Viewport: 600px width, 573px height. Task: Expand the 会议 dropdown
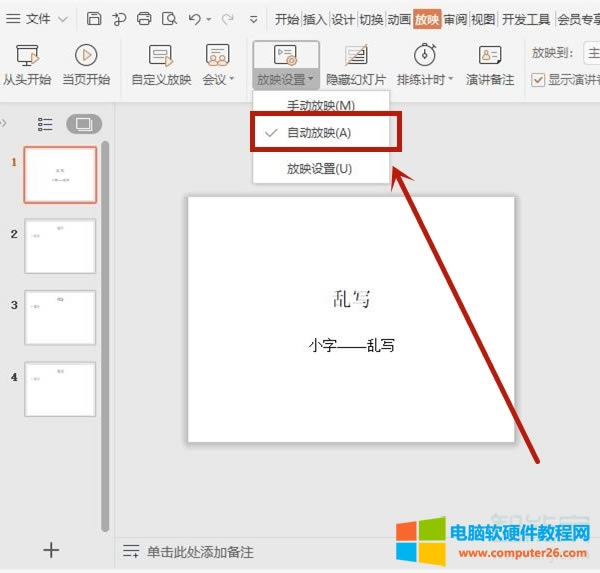point(218,79)
